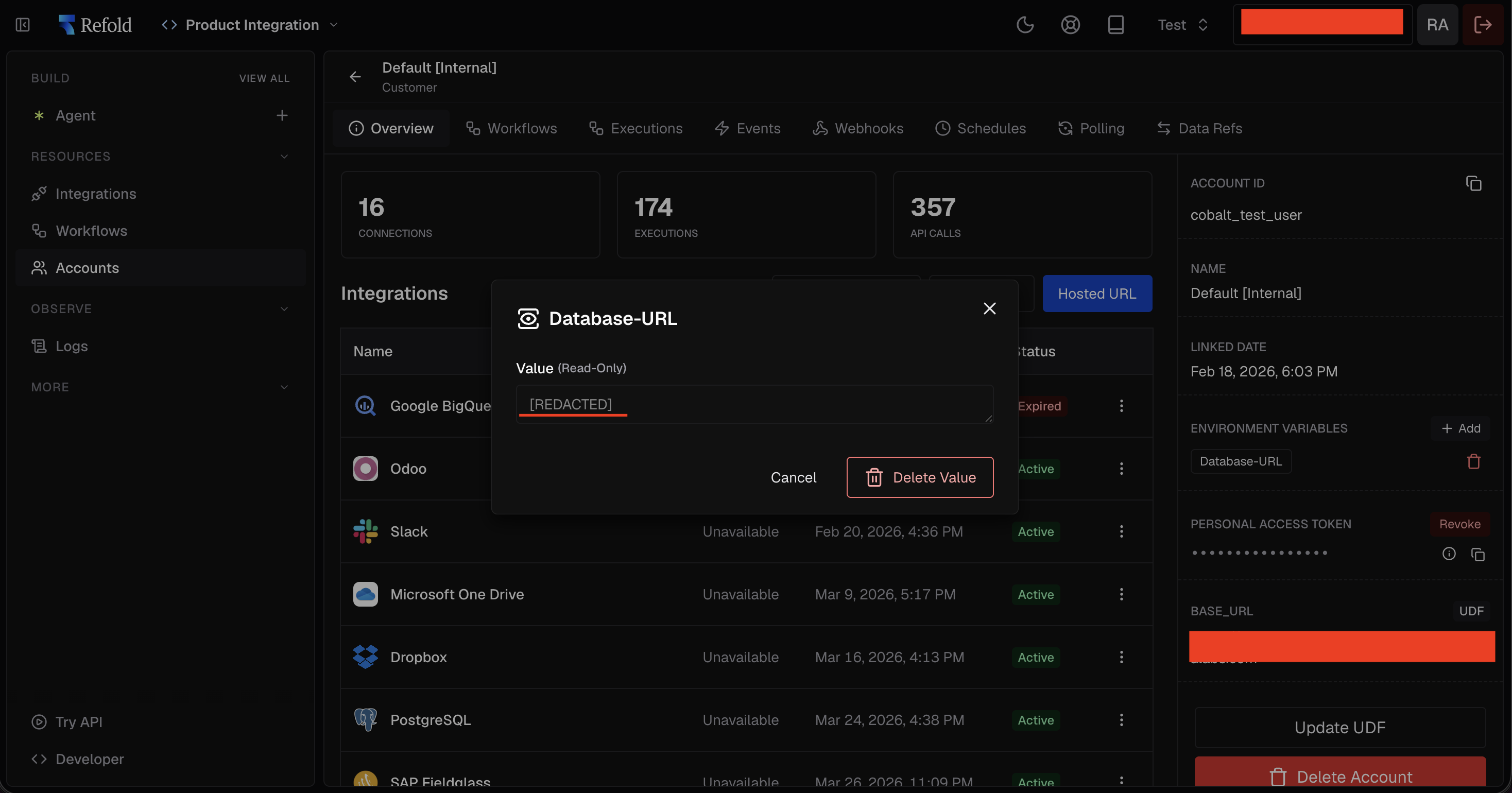
Task: Collapse the Resources section
Action: (284, 157)
